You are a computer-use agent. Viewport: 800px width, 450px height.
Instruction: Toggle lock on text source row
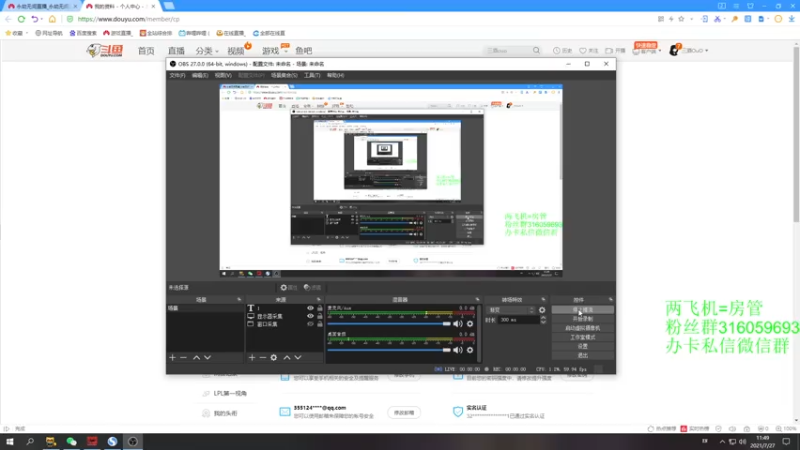320,308
